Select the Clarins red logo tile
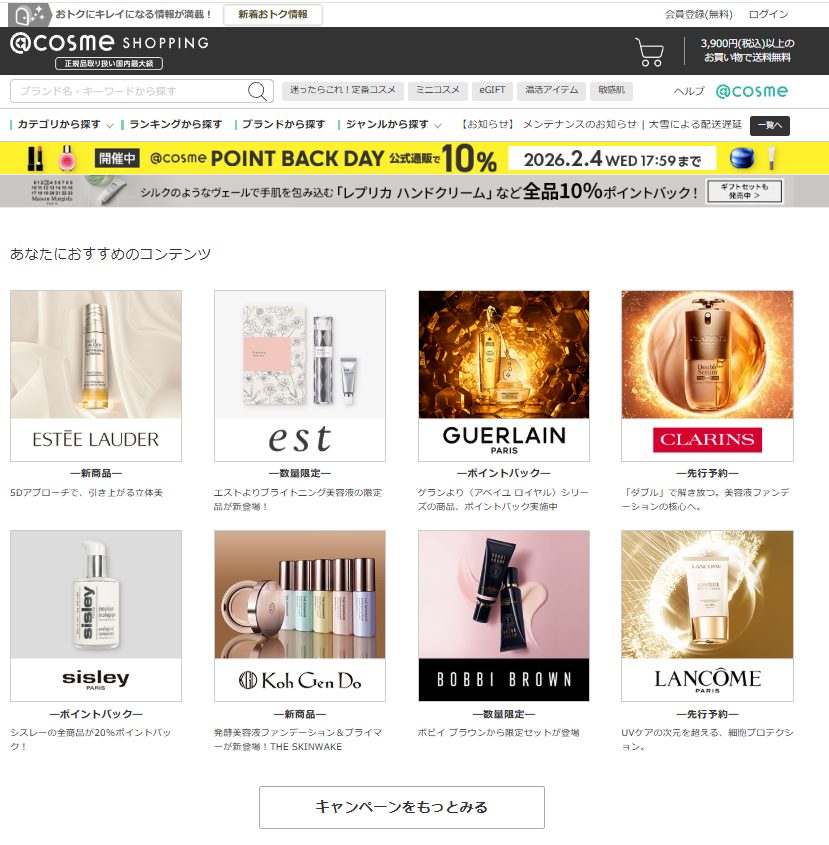The width and height of the screenshot is (829, 845). [707, 440]
